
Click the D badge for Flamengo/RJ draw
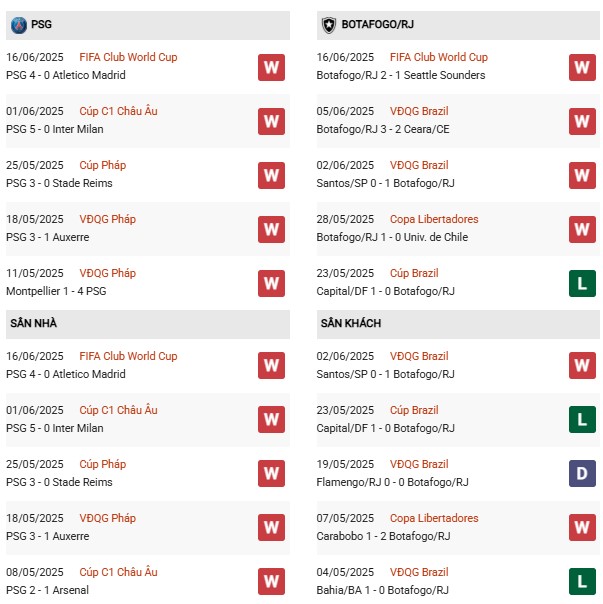pyautogui.click(x=582, y=473)
